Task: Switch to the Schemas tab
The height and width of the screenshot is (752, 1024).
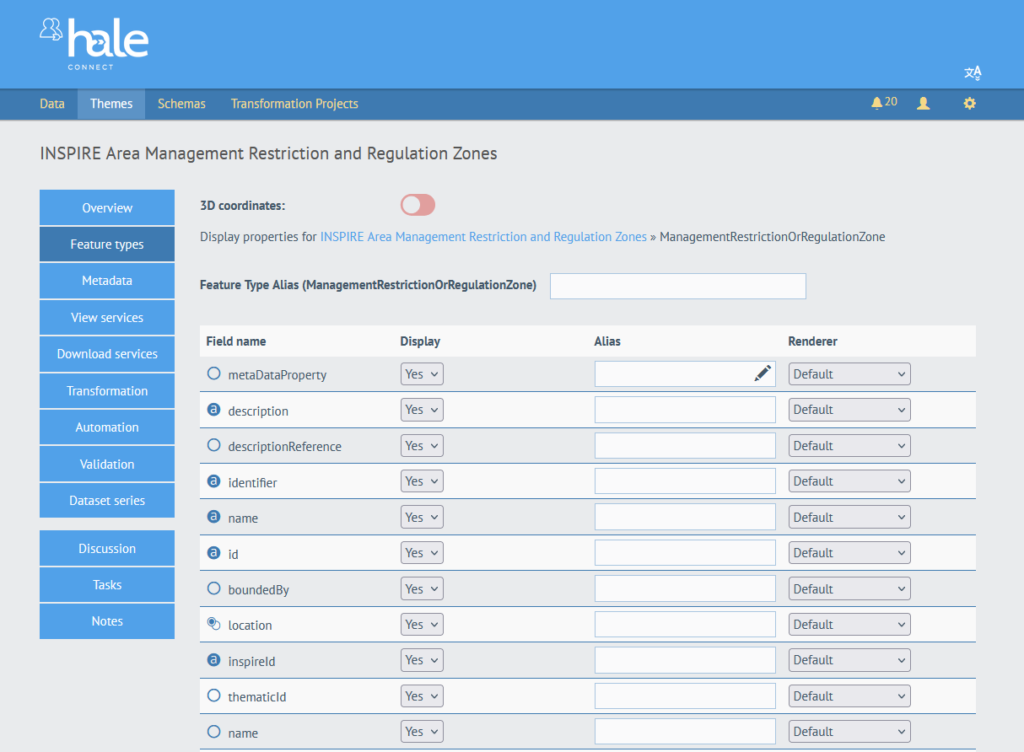Action: tap(181, 104)
